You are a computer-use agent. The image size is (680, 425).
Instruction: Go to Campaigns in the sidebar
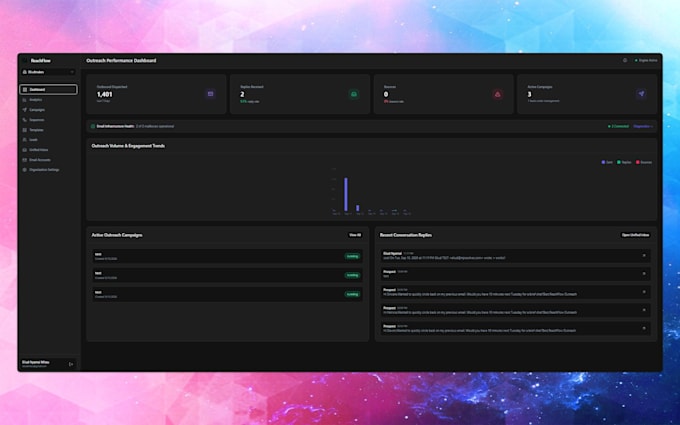[49, 110]
